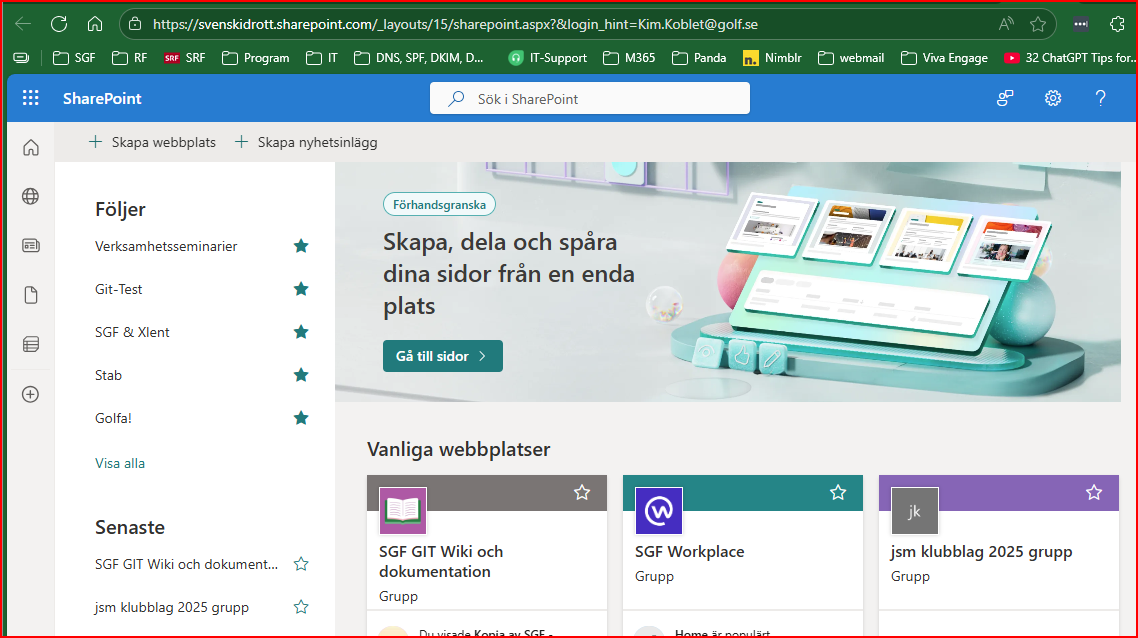Click the Create plus icon in left rail
This screenshot has height=638, width=1138.
30,394
